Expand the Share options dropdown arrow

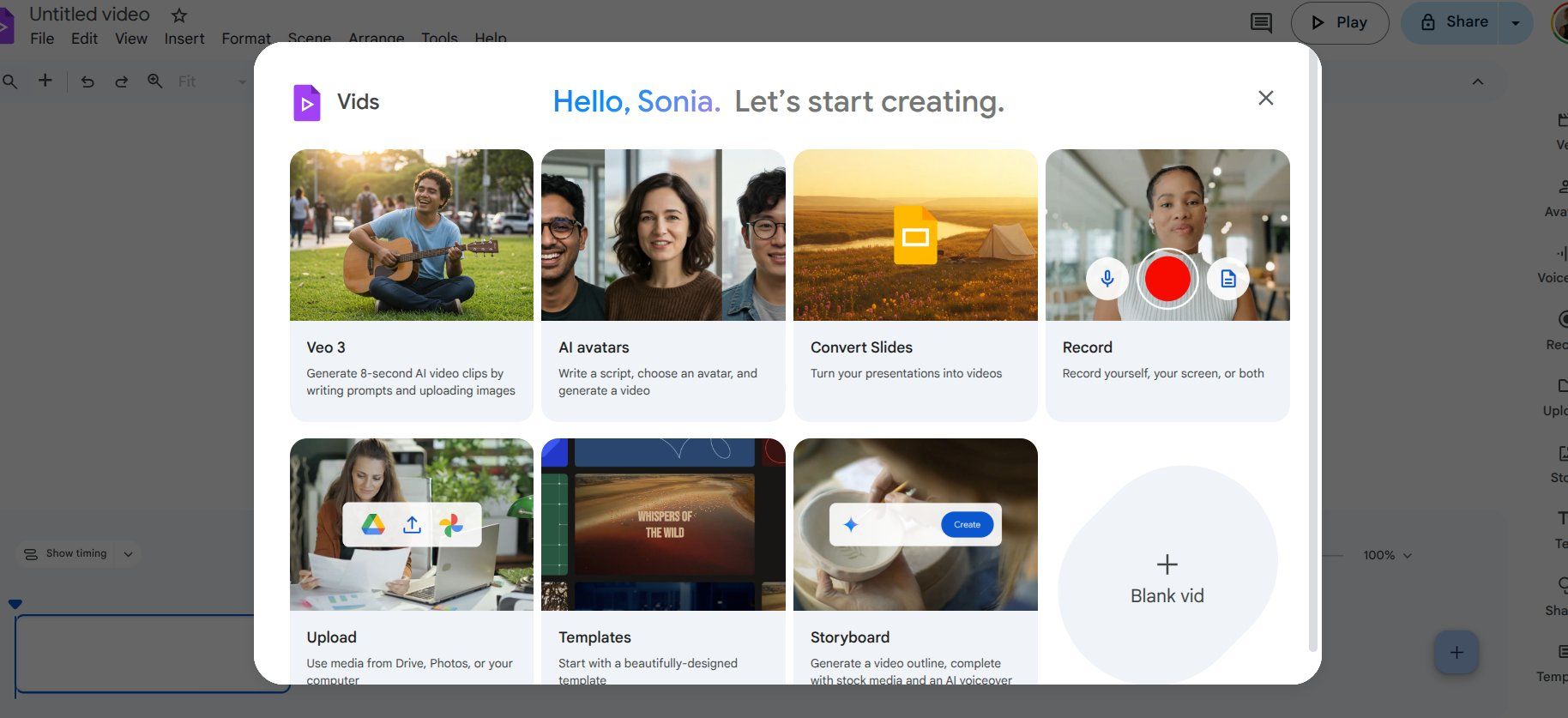(1516, 23)
